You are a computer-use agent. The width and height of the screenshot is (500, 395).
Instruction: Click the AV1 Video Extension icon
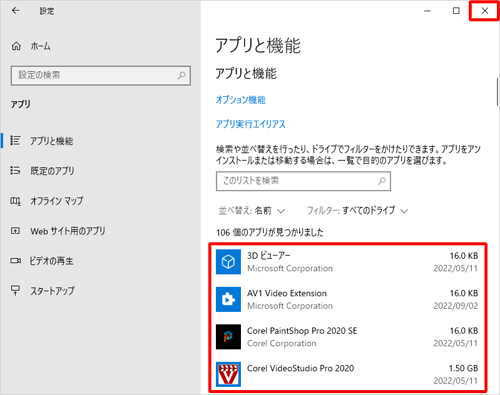click(228, 299)
